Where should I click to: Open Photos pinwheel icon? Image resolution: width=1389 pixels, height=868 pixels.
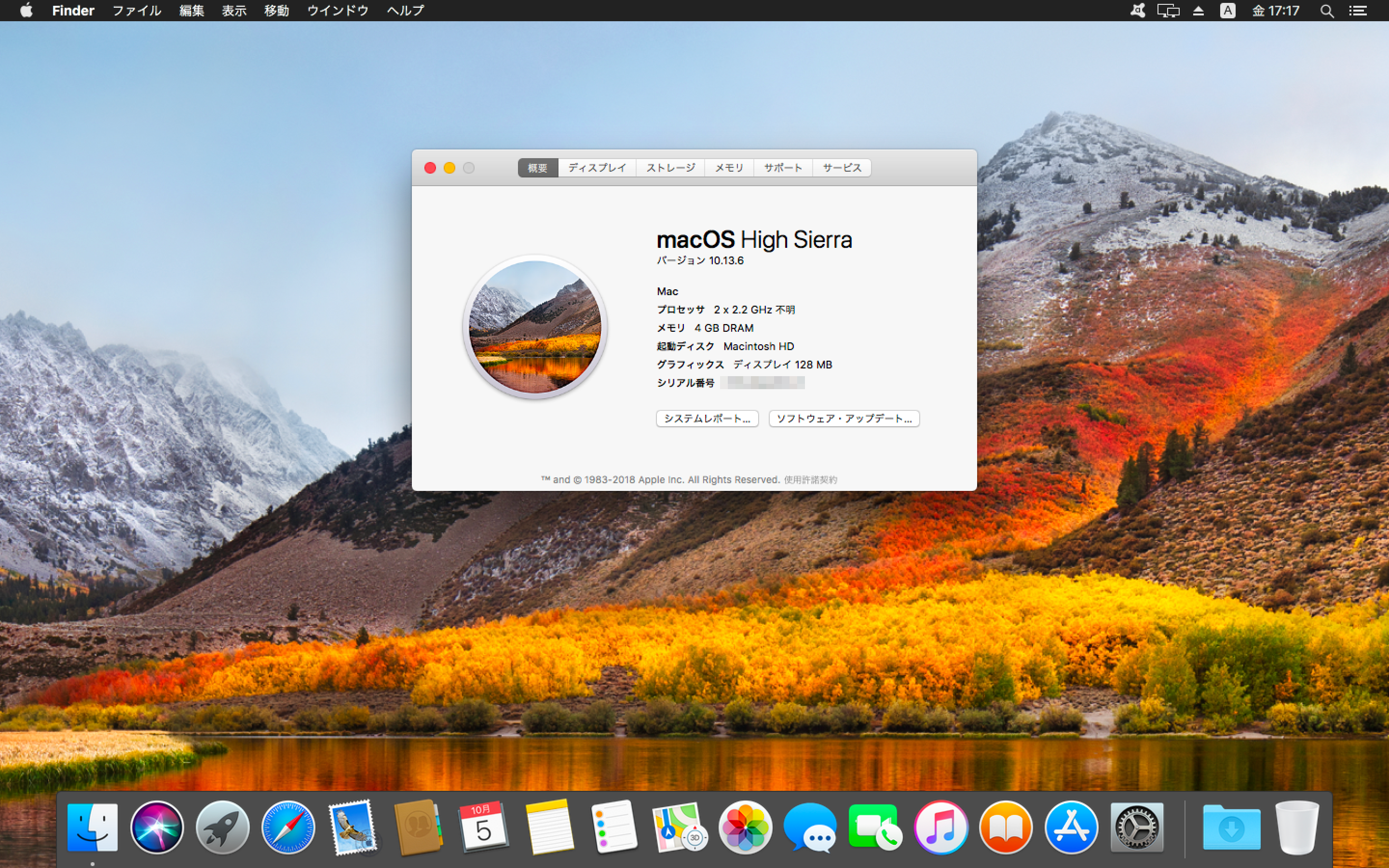click(x=745, y=827)
